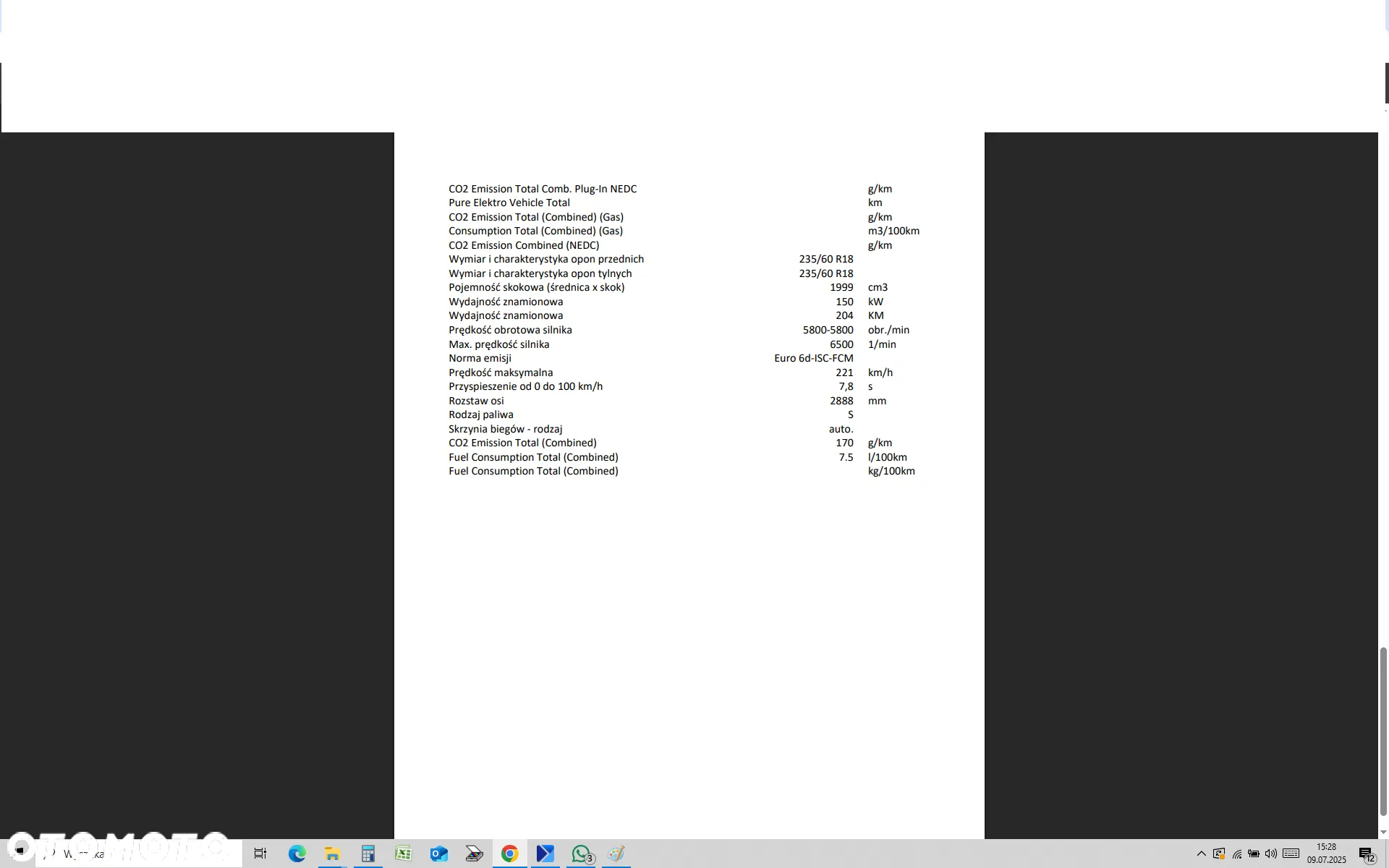Viewport: 1389px width, 868px height.
Task: Open clock and calendar showing 15:28
Action: pos(1327,854)
